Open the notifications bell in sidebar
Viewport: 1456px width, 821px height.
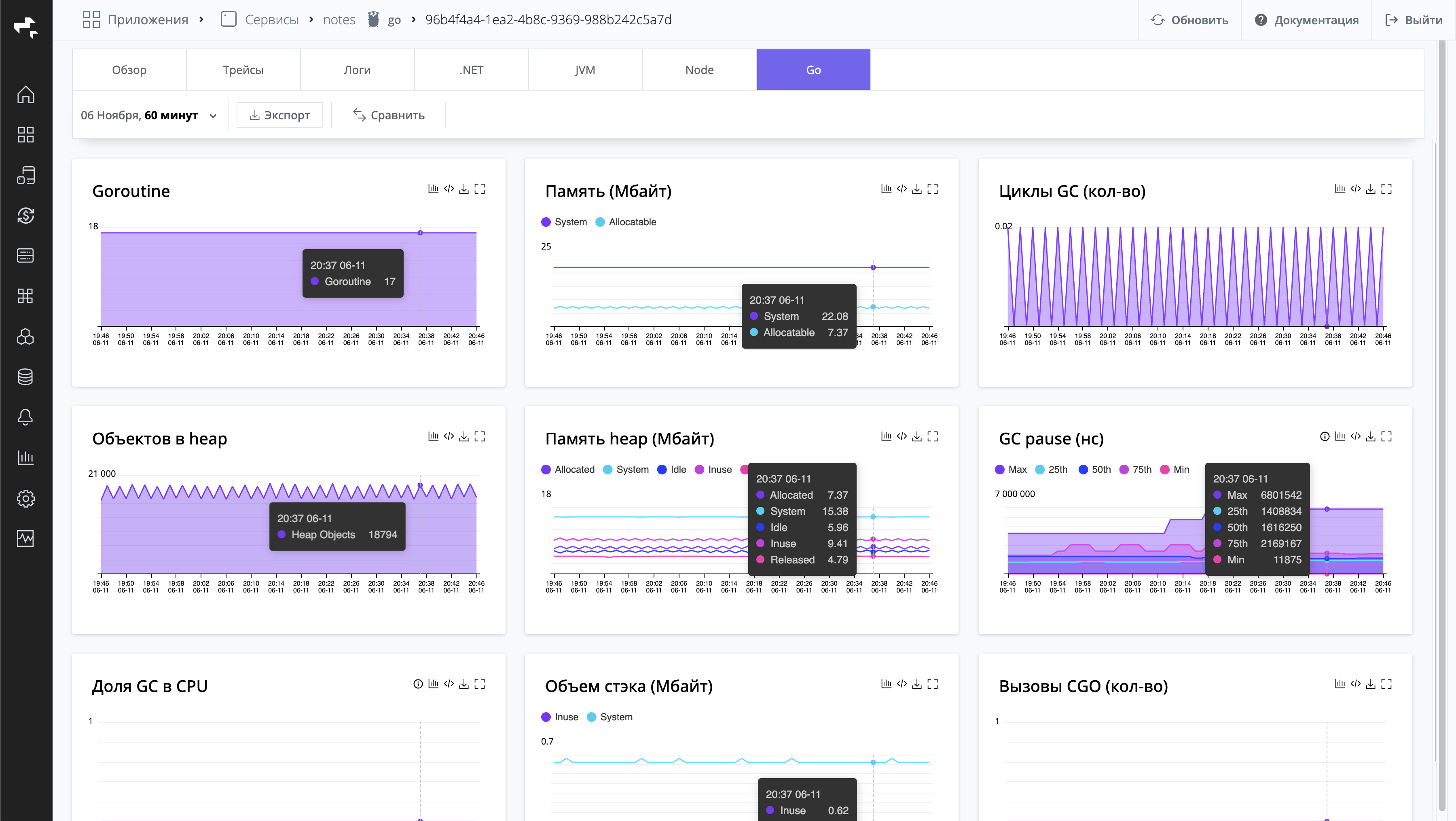25,417
